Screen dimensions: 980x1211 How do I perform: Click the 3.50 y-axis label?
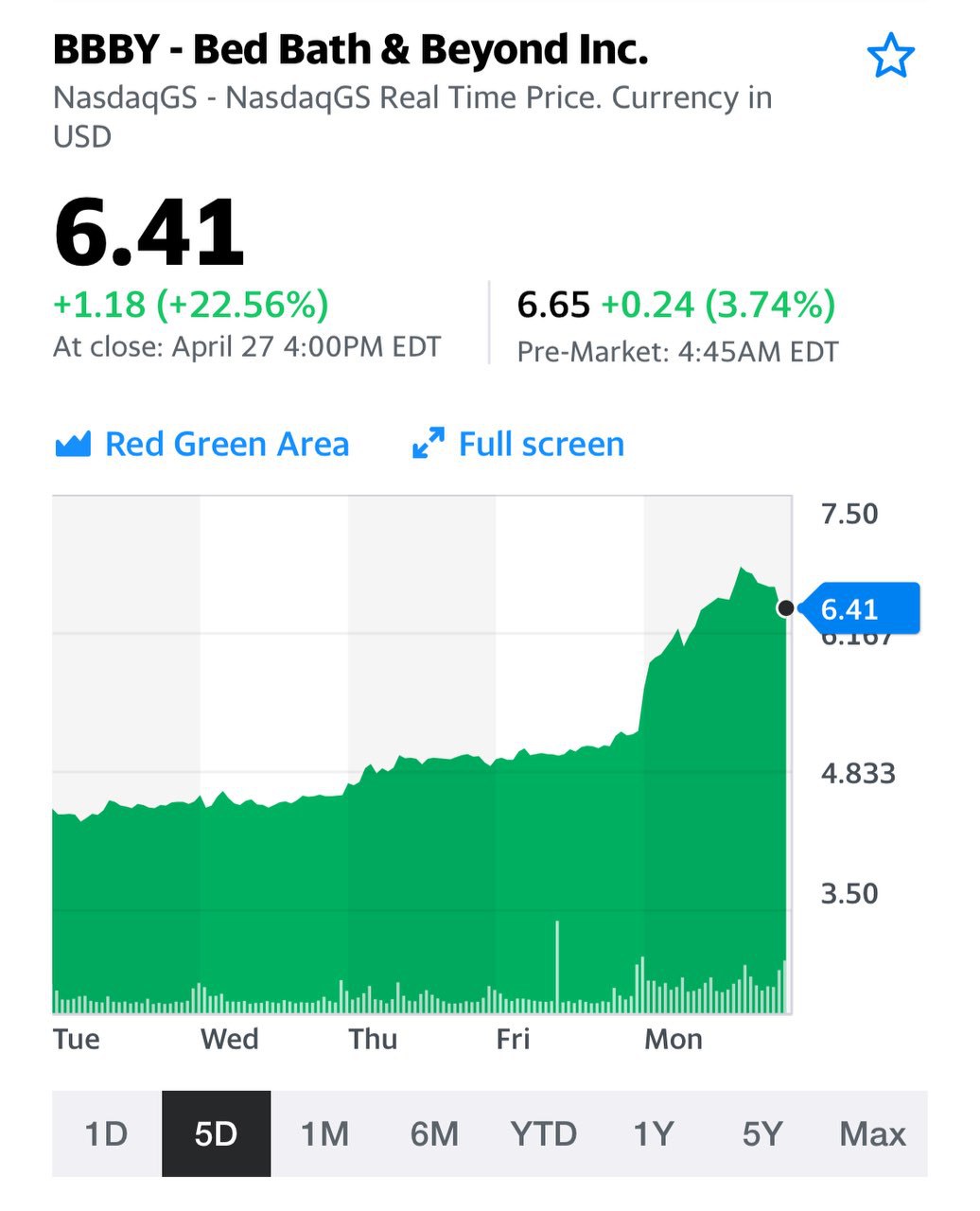click(x=849, y=893)
